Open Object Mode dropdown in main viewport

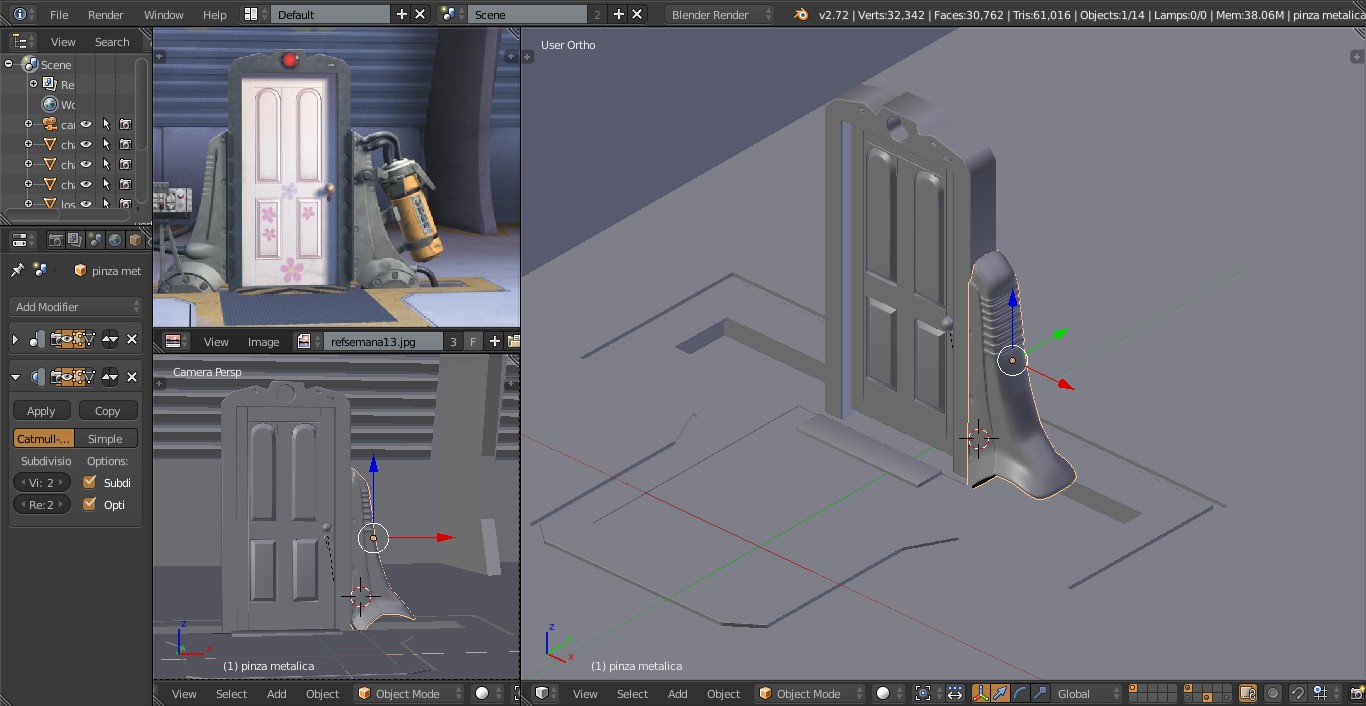[811, 693]
